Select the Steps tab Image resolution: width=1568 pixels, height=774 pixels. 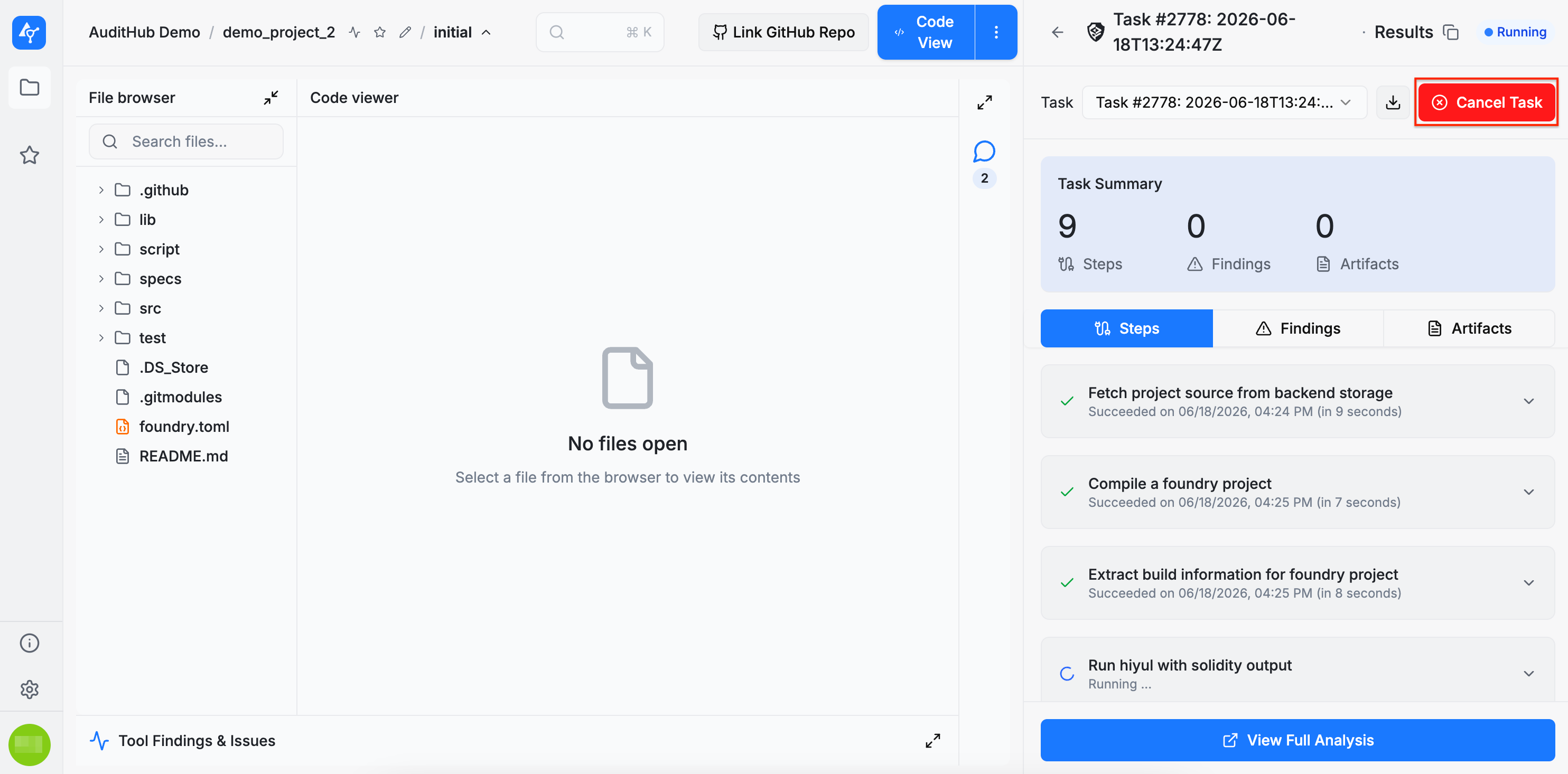[x=1126, y=328]
